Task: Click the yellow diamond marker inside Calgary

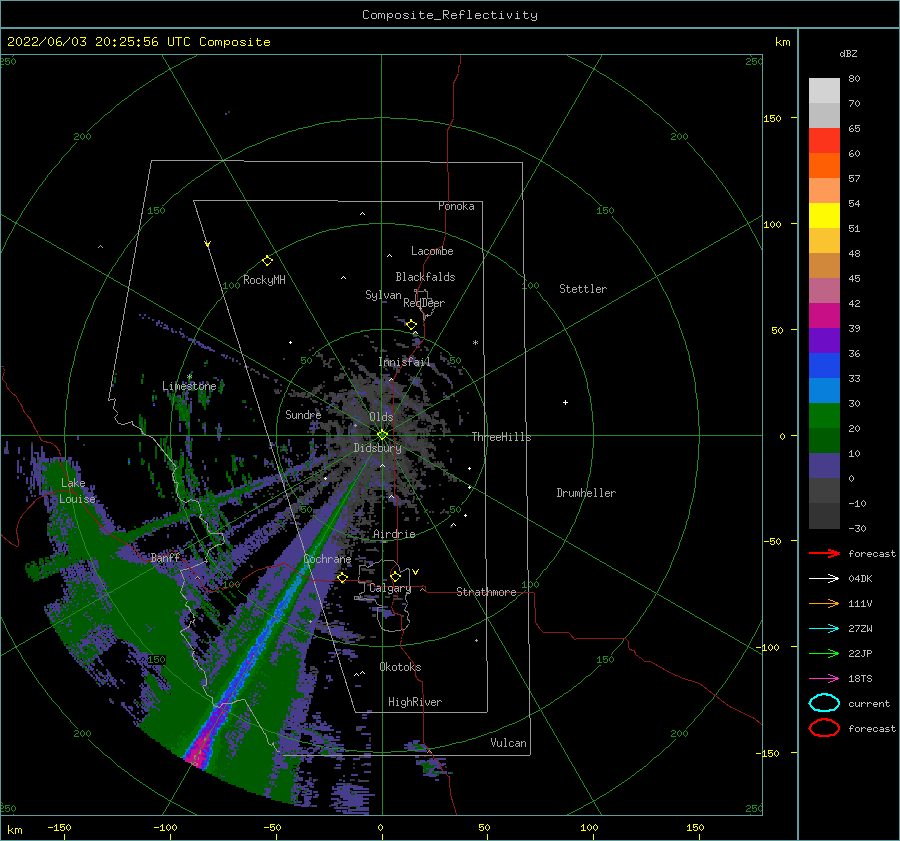Action: (x=395, y=576)
